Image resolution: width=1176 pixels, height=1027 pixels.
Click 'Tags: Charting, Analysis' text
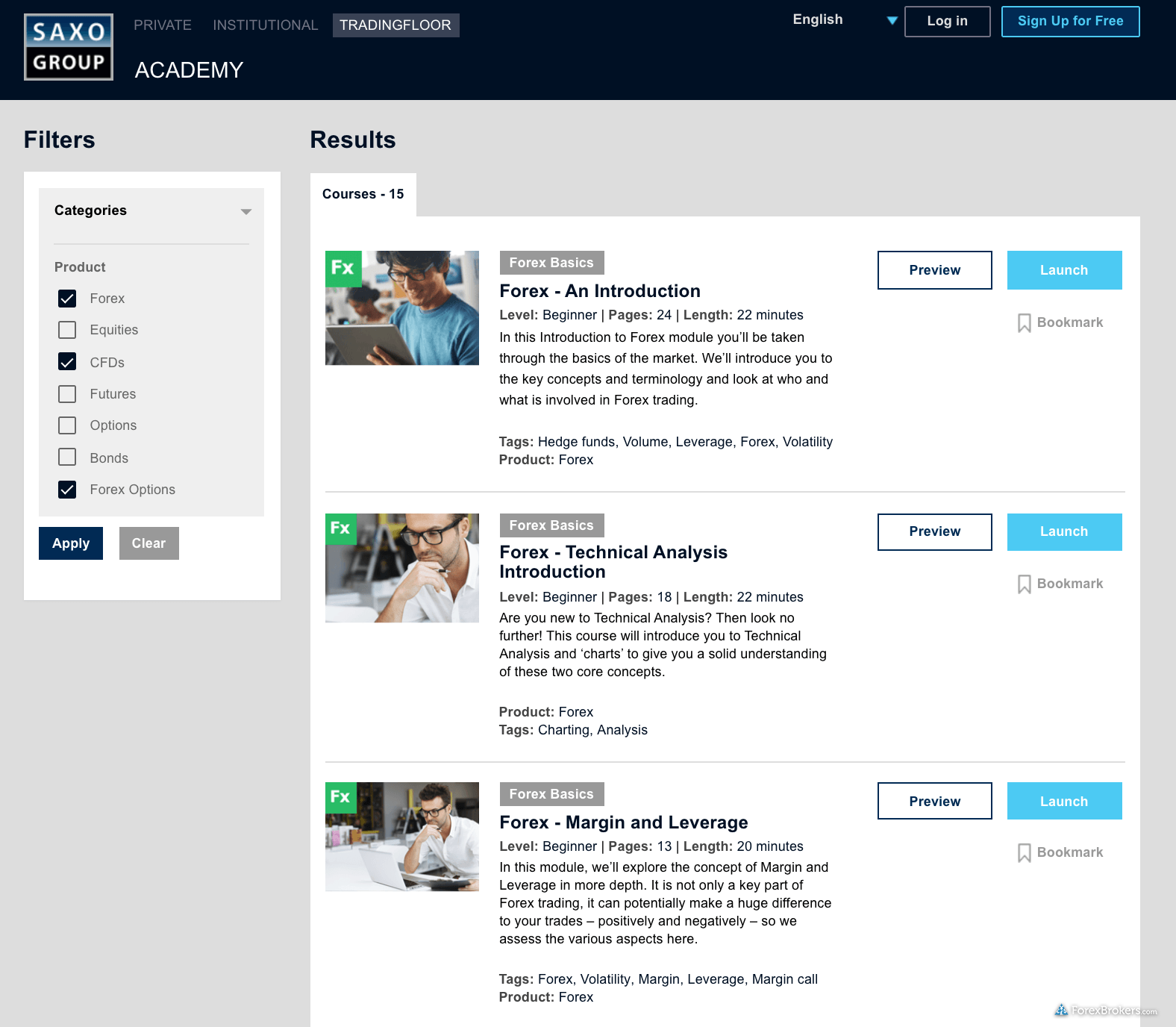[x=573, y=730]
